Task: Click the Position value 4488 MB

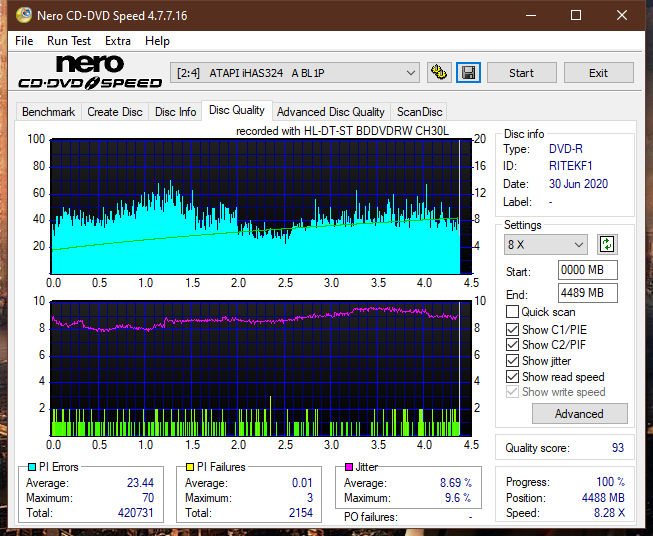Action: (603, 498)
